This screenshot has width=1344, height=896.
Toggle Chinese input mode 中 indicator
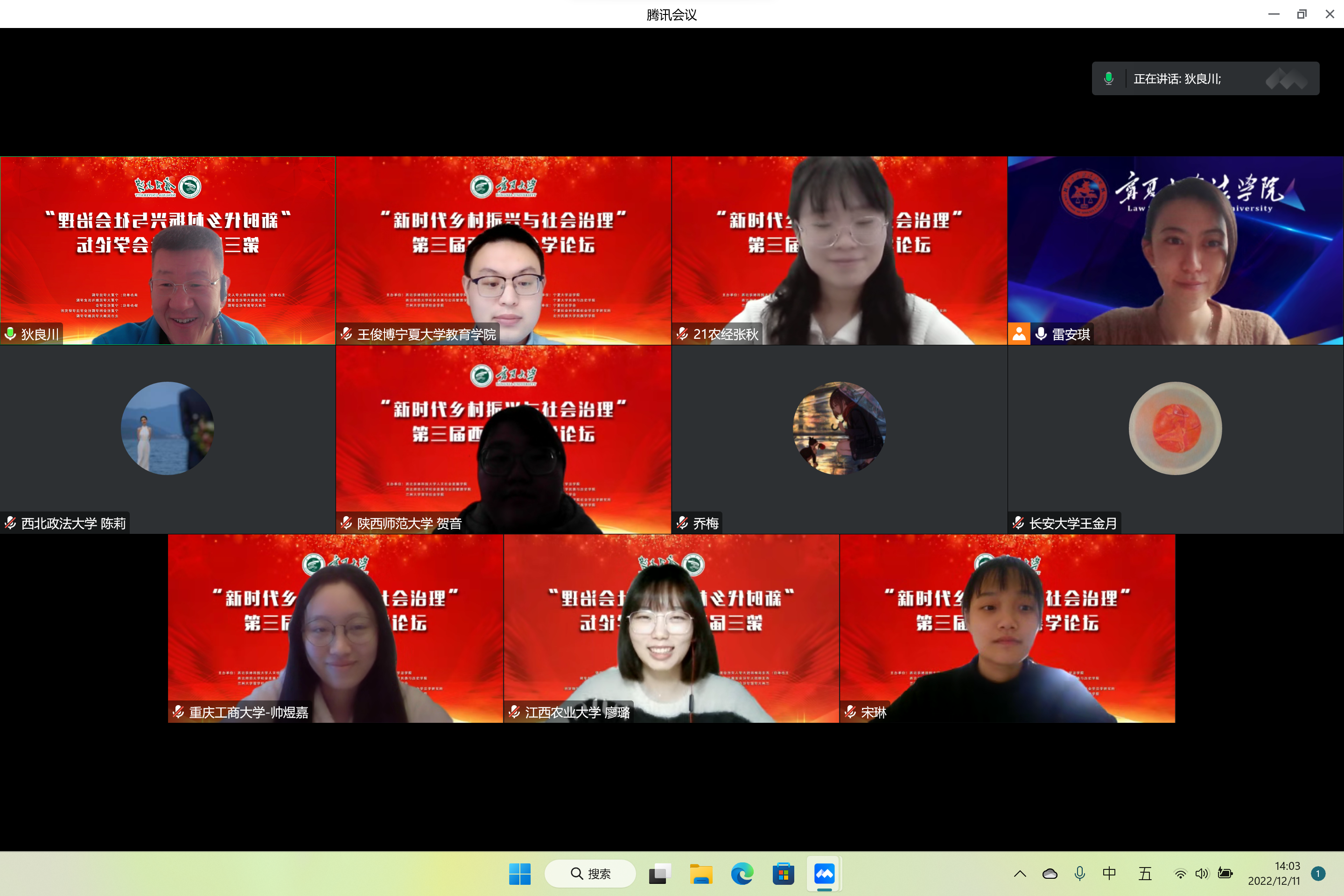[x=1109, y=873]
